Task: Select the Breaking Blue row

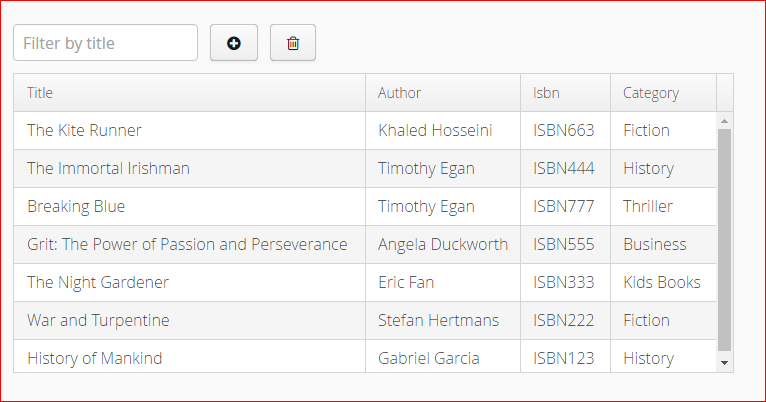Action: click(x=365, y=207)
